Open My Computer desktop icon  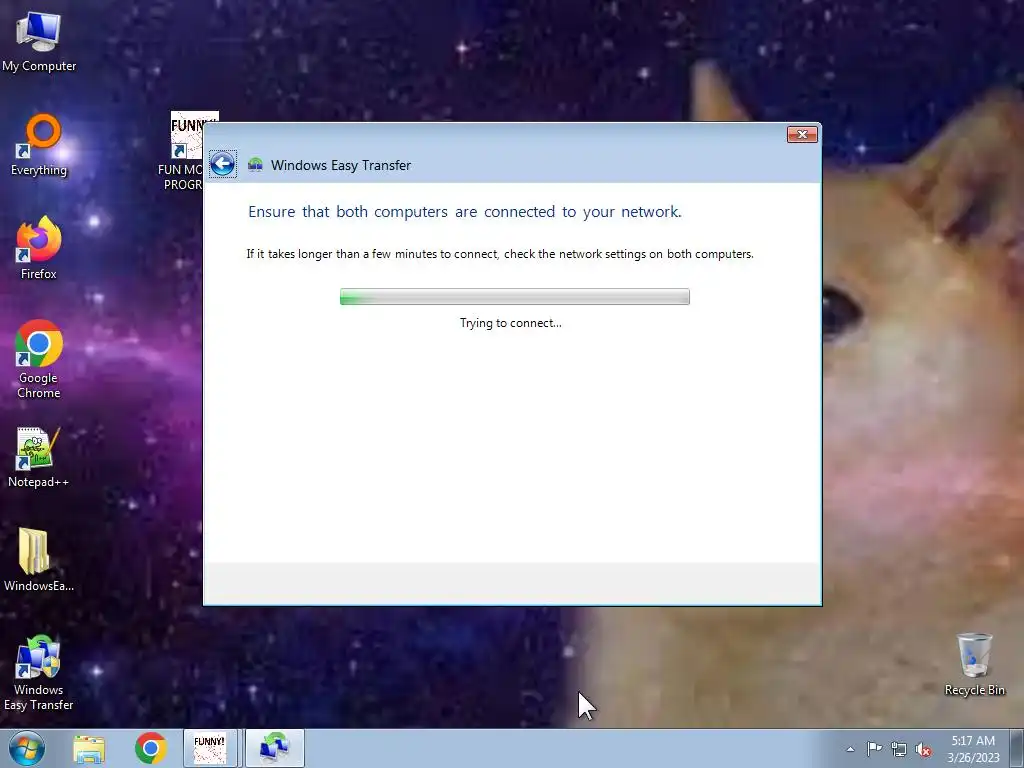[x=39, y=41]
